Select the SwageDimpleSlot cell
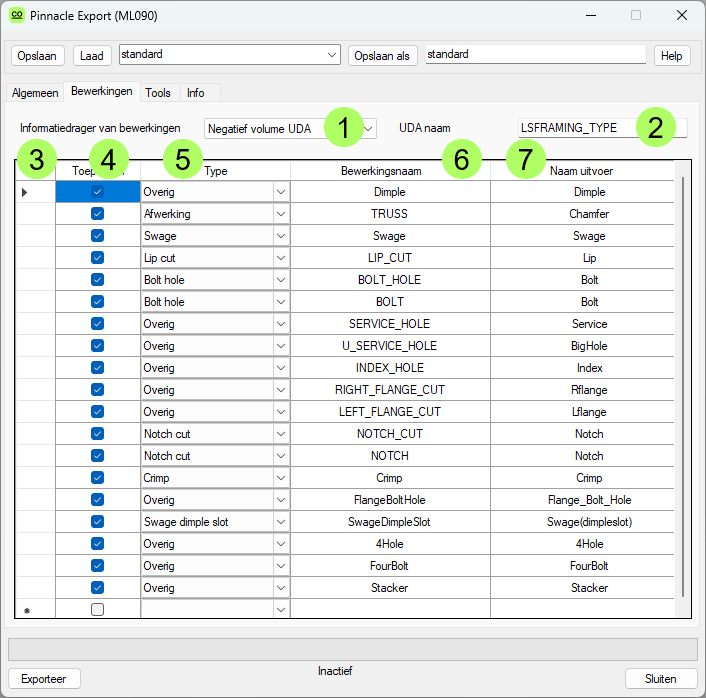Screen dimensions: 706x698 pos(390,522)
